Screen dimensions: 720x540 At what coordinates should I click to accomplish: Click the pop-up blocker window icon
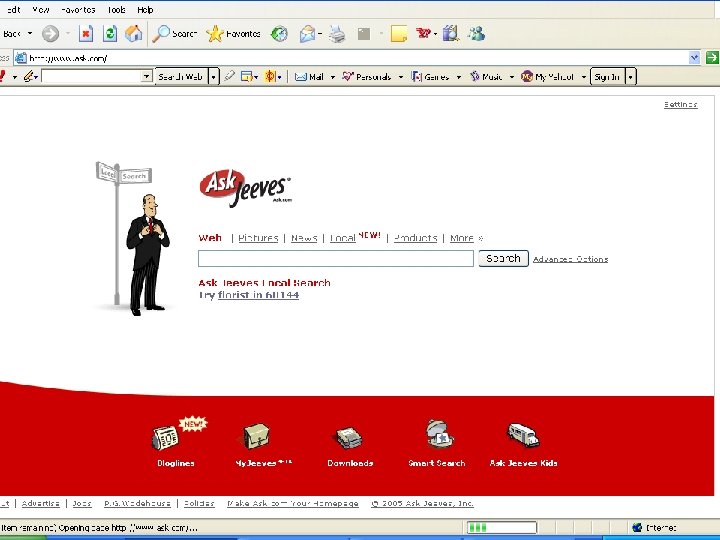(247, 77)
